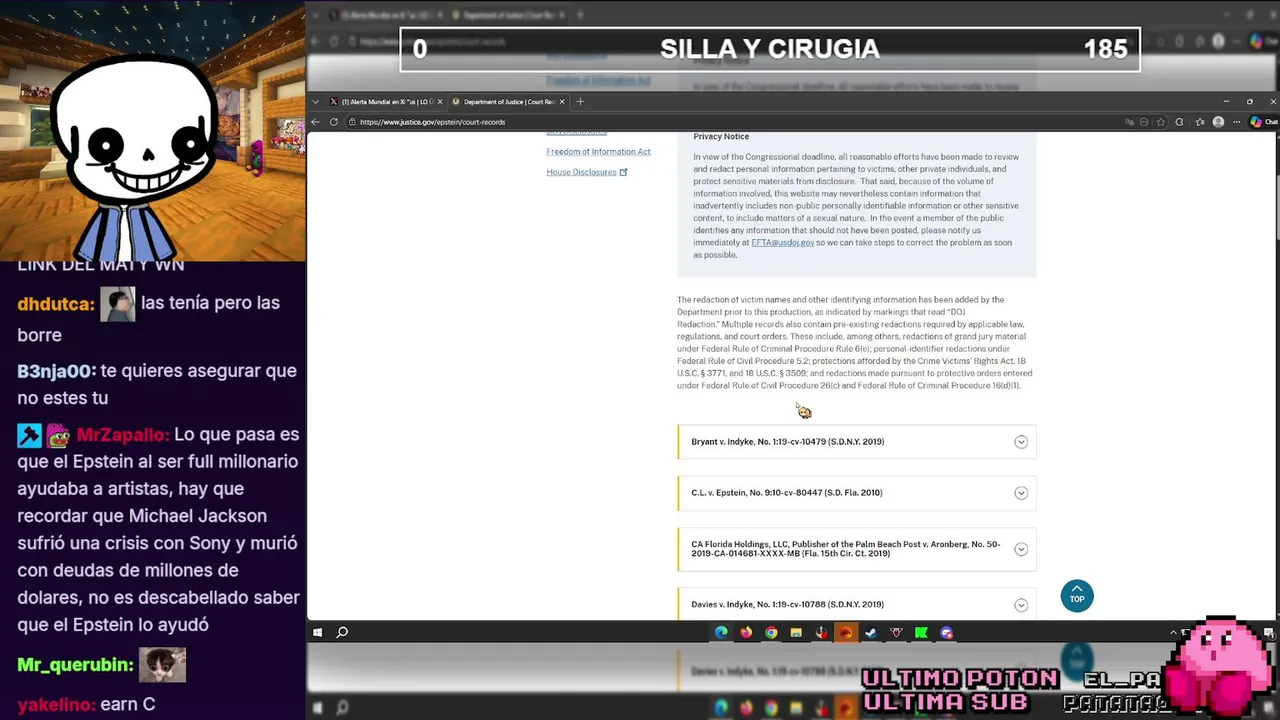Click the browser back arrow

point(316,122)
